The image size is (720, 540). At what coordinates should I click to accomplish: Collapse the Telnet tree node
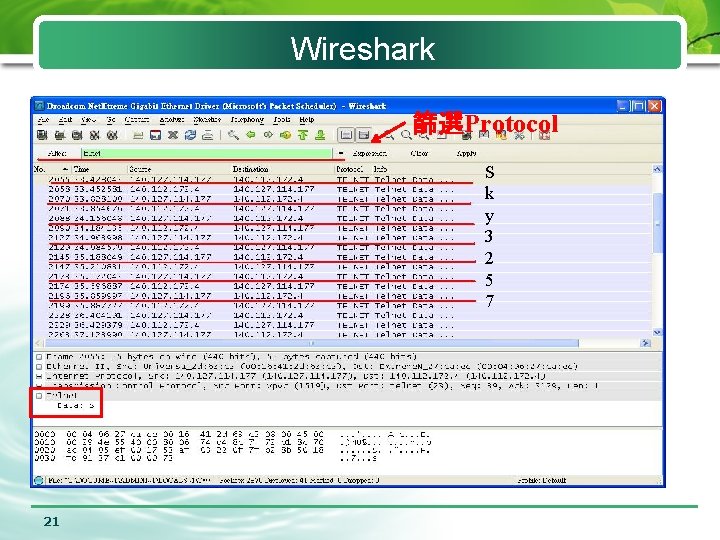[x=39, y=395]
